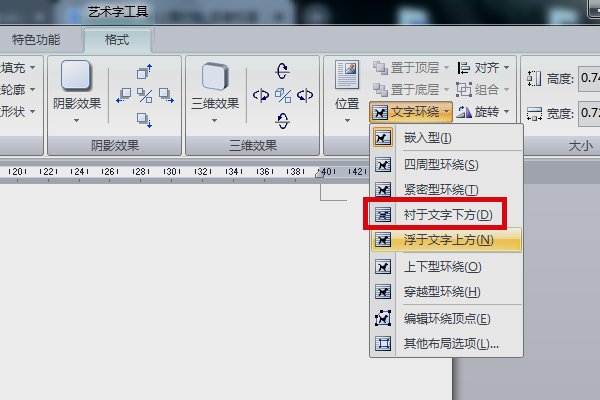Nudge shadow left icon

[x=124, y=95]
